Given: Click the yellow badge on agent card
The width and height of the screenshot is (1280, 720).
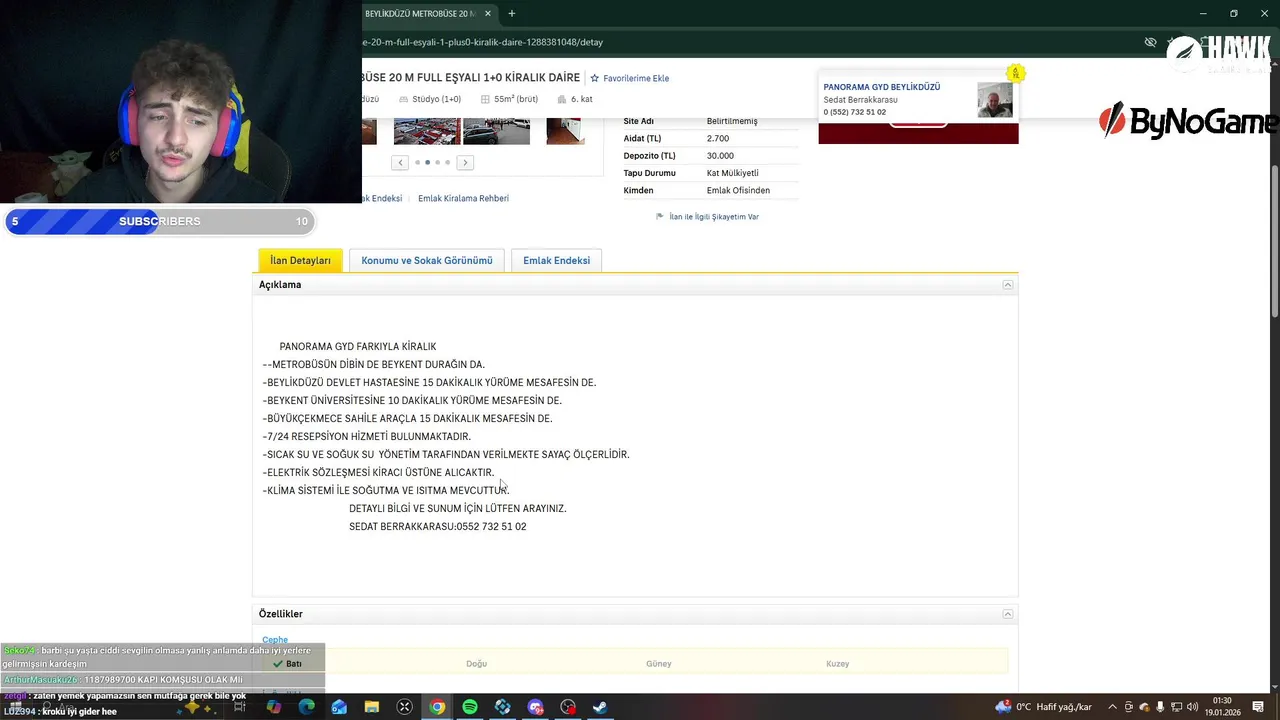Looking at the screenshot, I should point(1015,73).
